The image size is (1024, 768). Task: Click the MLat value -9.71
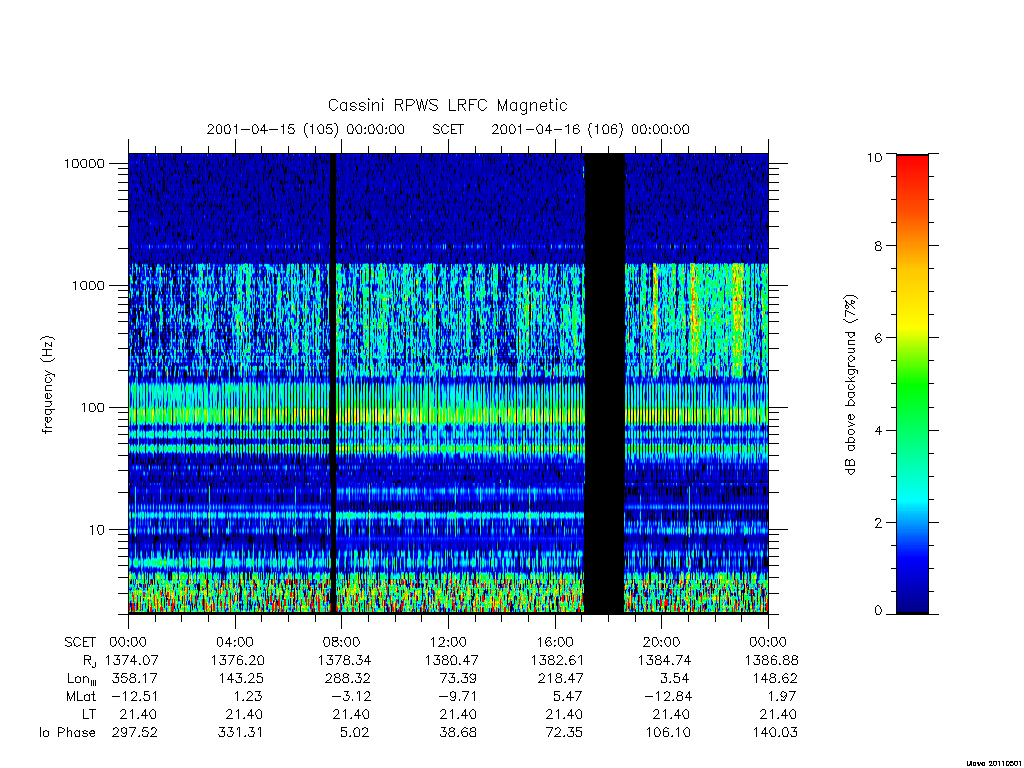tap(458, 697)
